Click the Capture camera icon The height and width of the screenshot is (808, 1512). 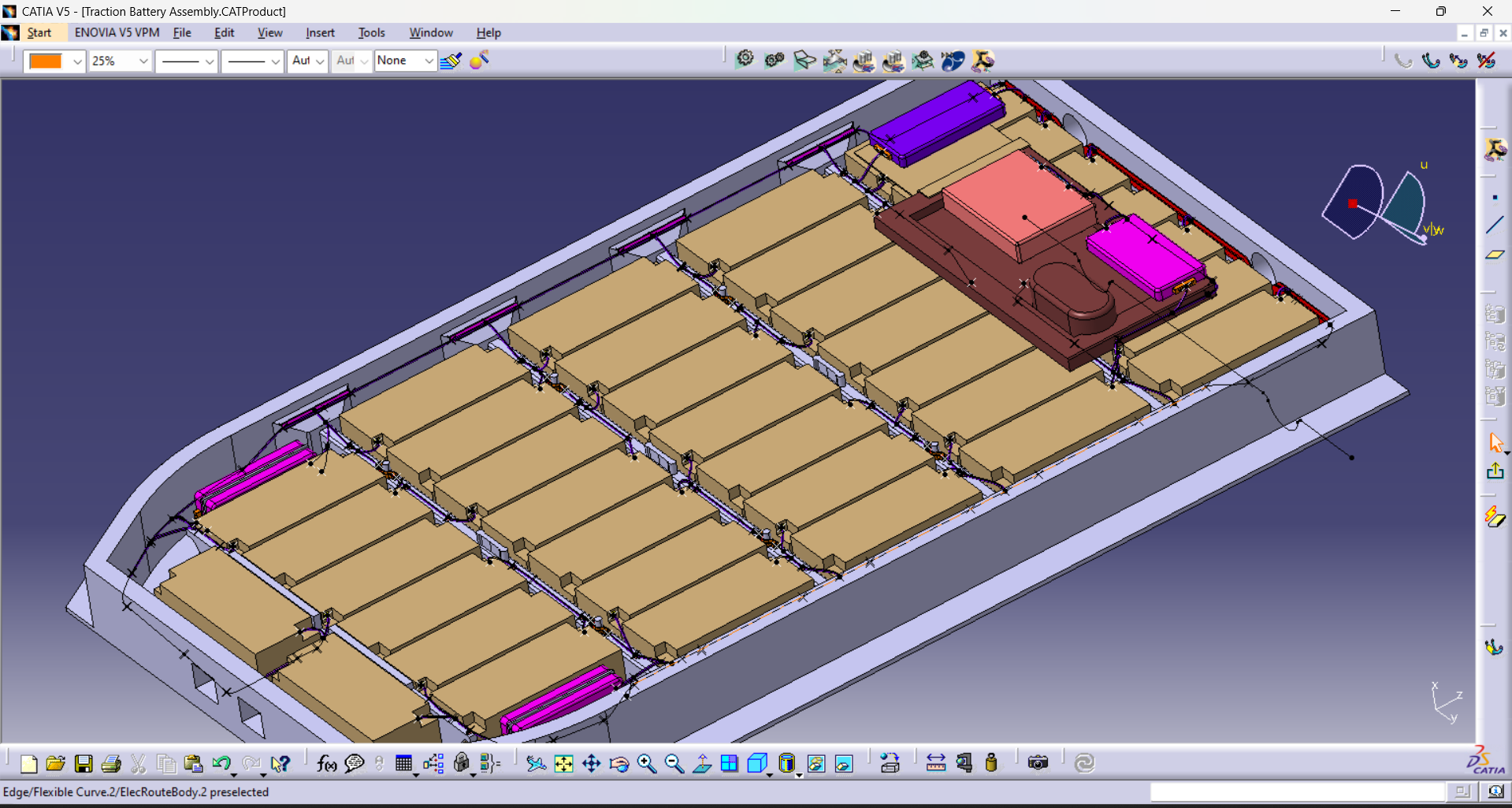coord(1038,763)
